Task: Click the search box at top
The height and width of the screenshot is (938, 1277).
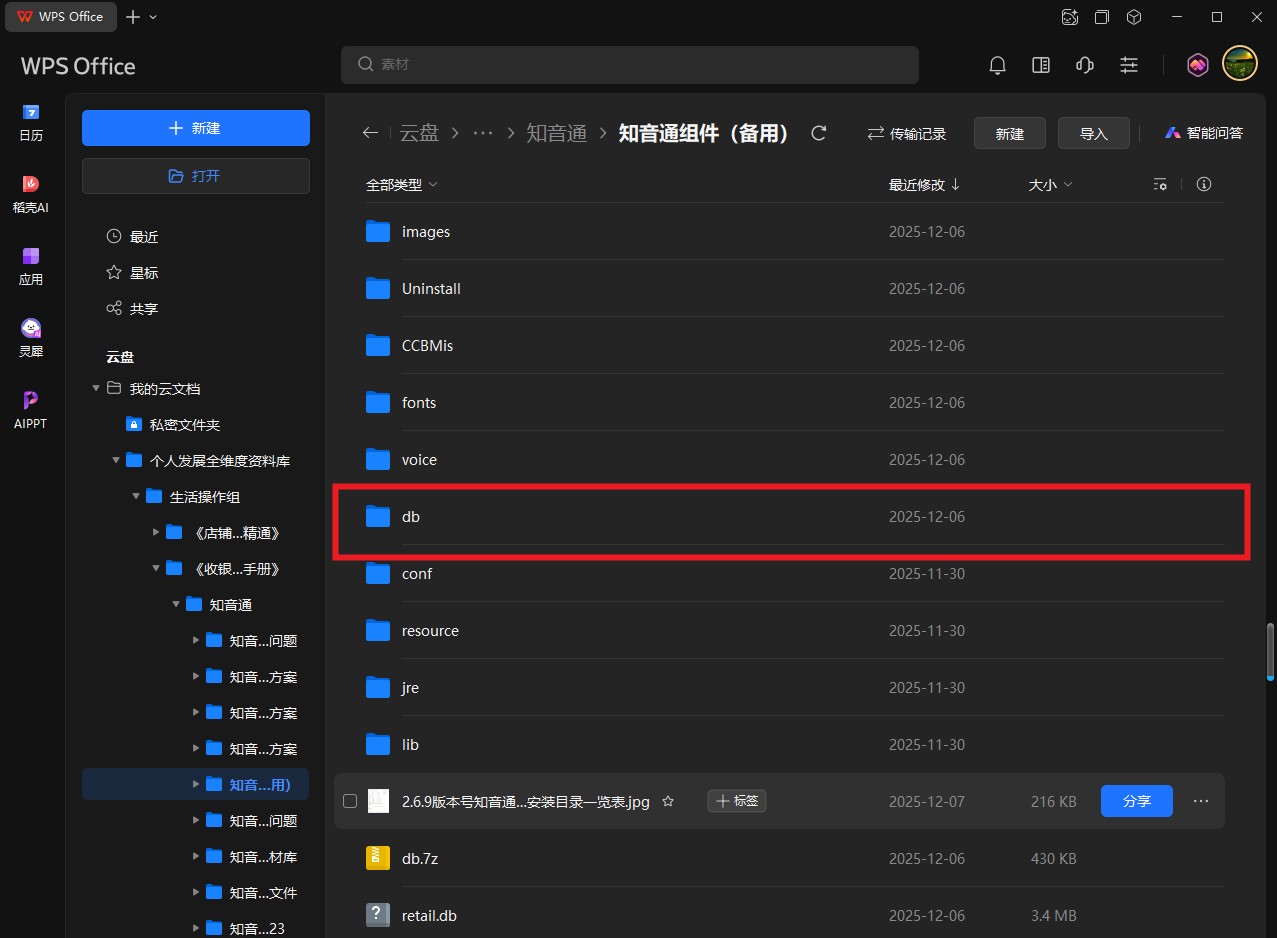Action: tap(629, 65)
